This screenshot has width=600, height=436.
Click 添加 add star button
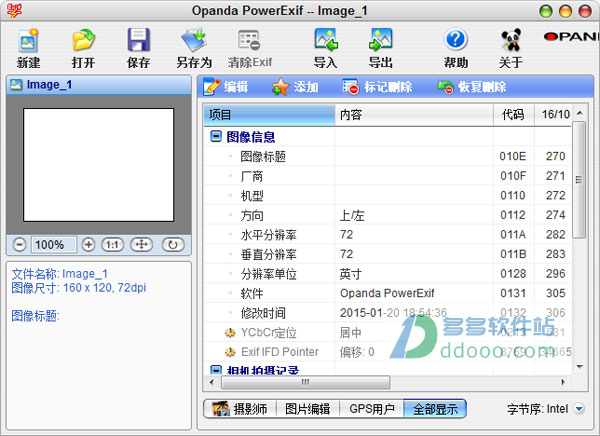point(295,87)
